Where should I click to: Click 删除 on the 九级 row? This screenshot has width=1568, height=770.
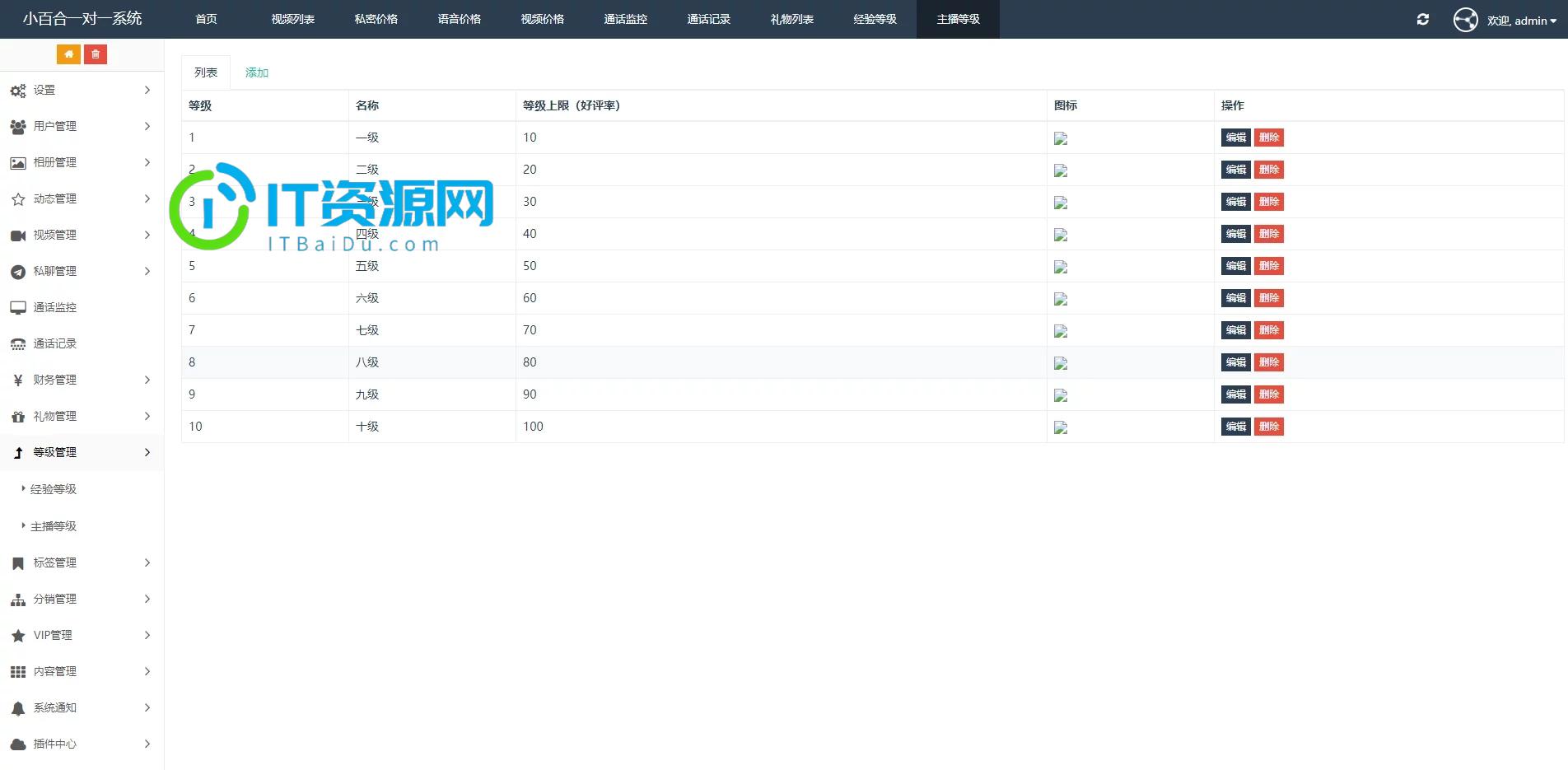click(1269, 394)
